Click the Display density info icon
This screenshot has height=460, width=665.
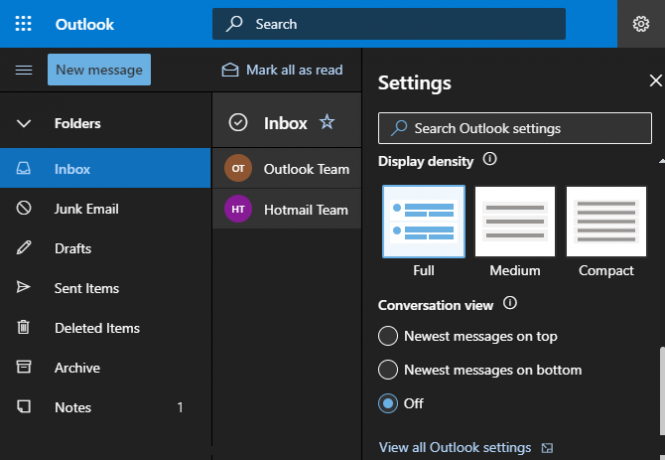[x=490, y=159]
